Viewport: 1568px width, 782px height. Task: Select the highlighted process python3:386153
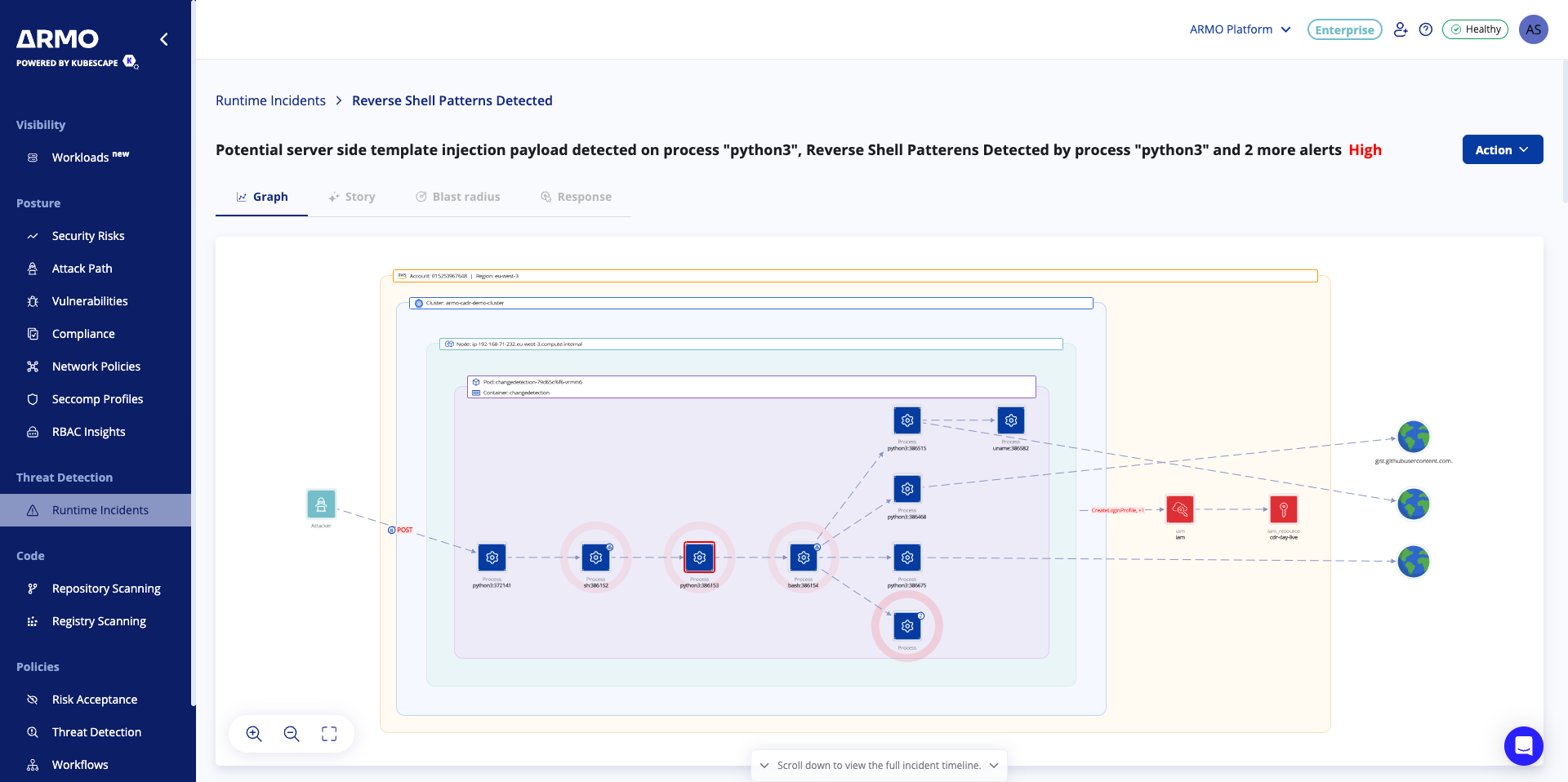[699, 558]
